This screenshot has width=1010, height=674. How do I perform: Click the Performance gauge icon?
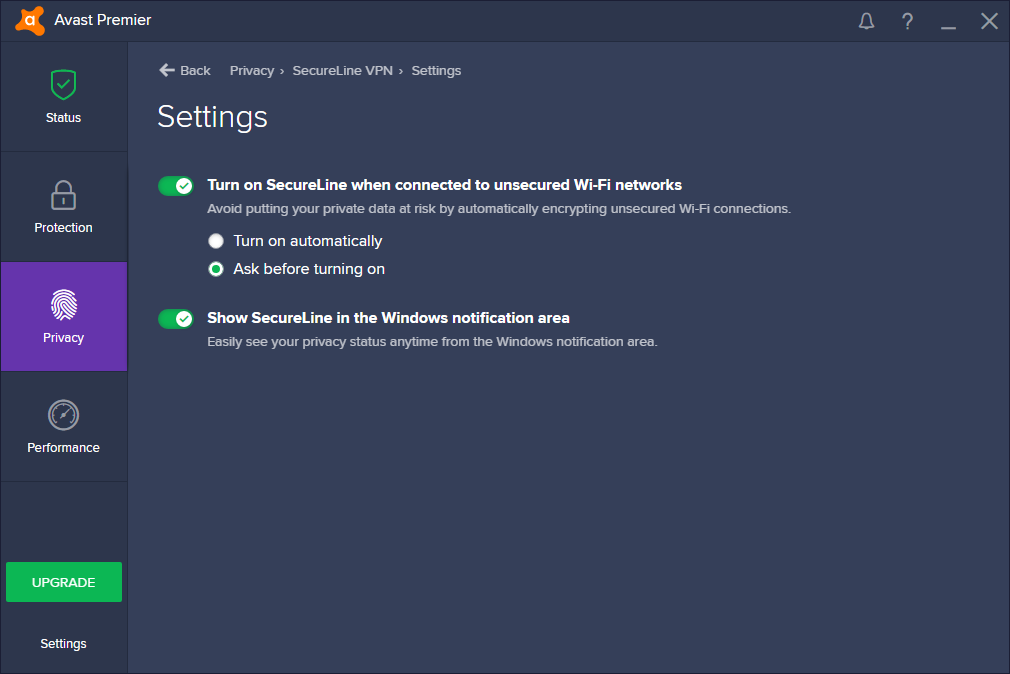63,415
